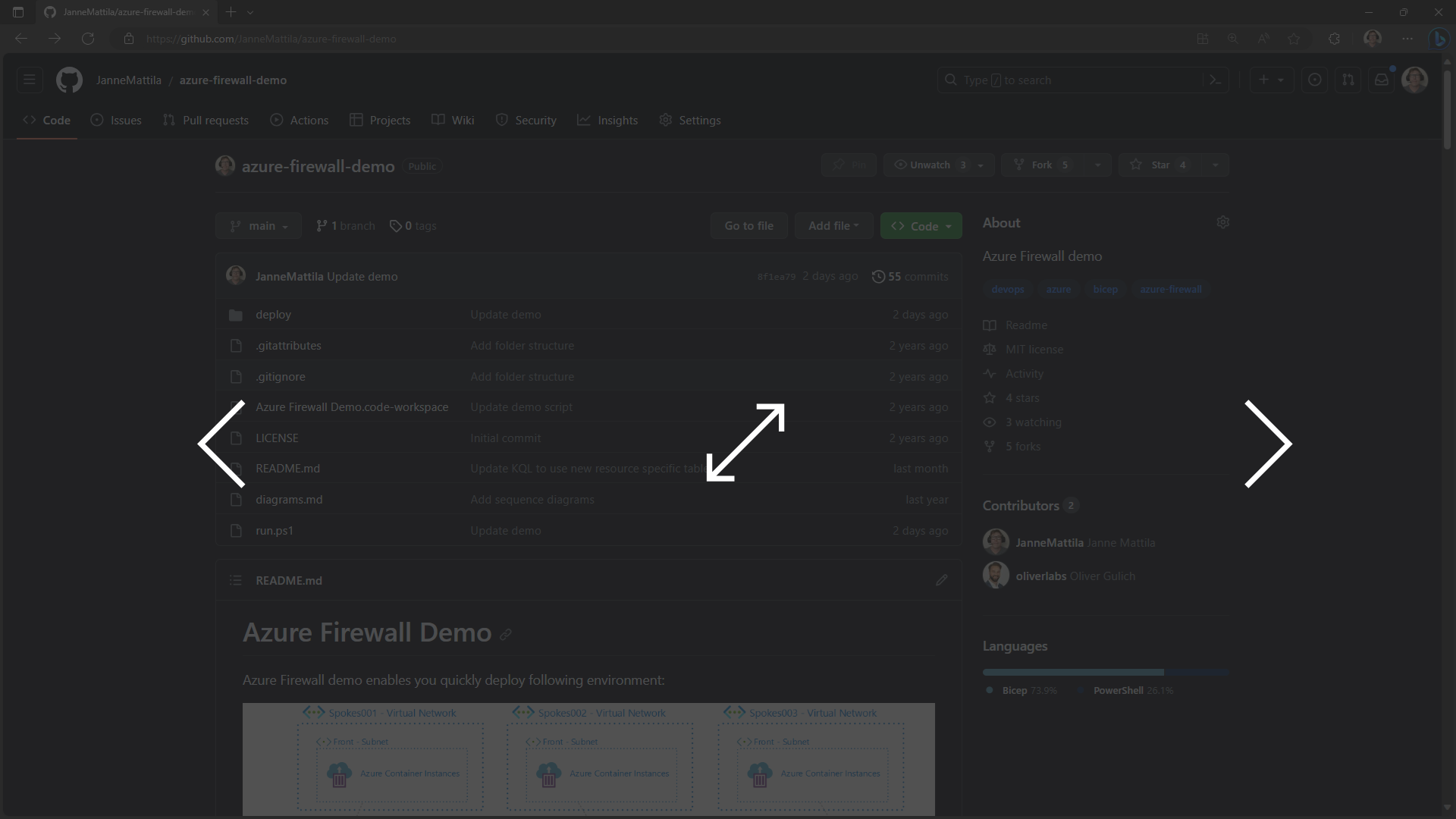Open the main branch selector dropdown
Image resolution: width=1456 pixels, height=819 pixels.
[259, 226]
